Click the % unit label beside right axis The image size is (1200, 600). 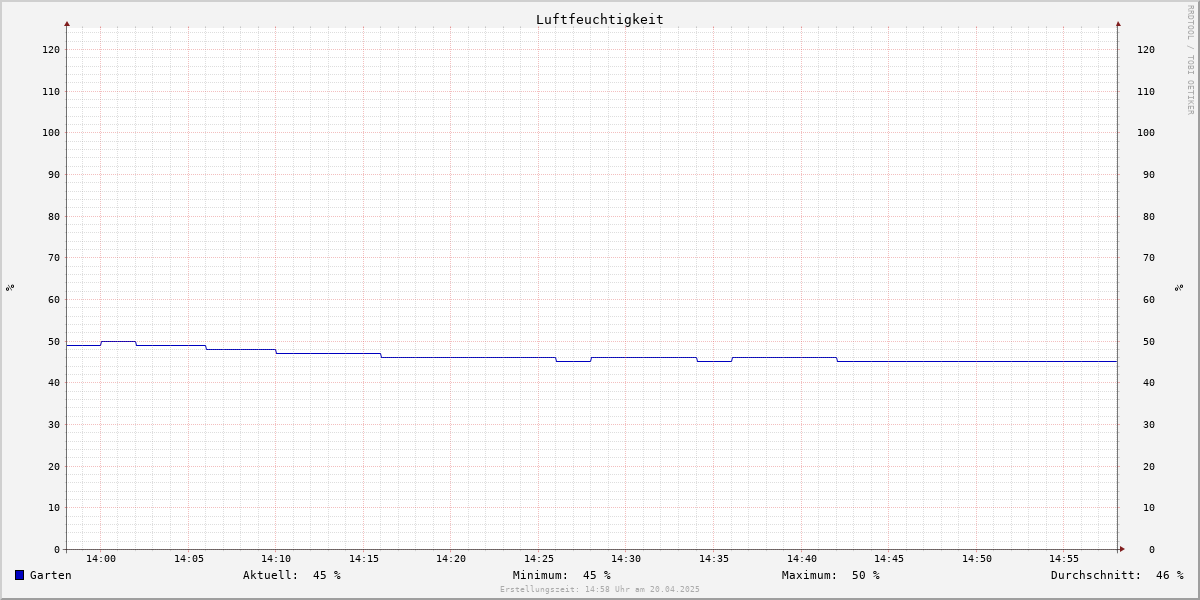[1179, 287]
